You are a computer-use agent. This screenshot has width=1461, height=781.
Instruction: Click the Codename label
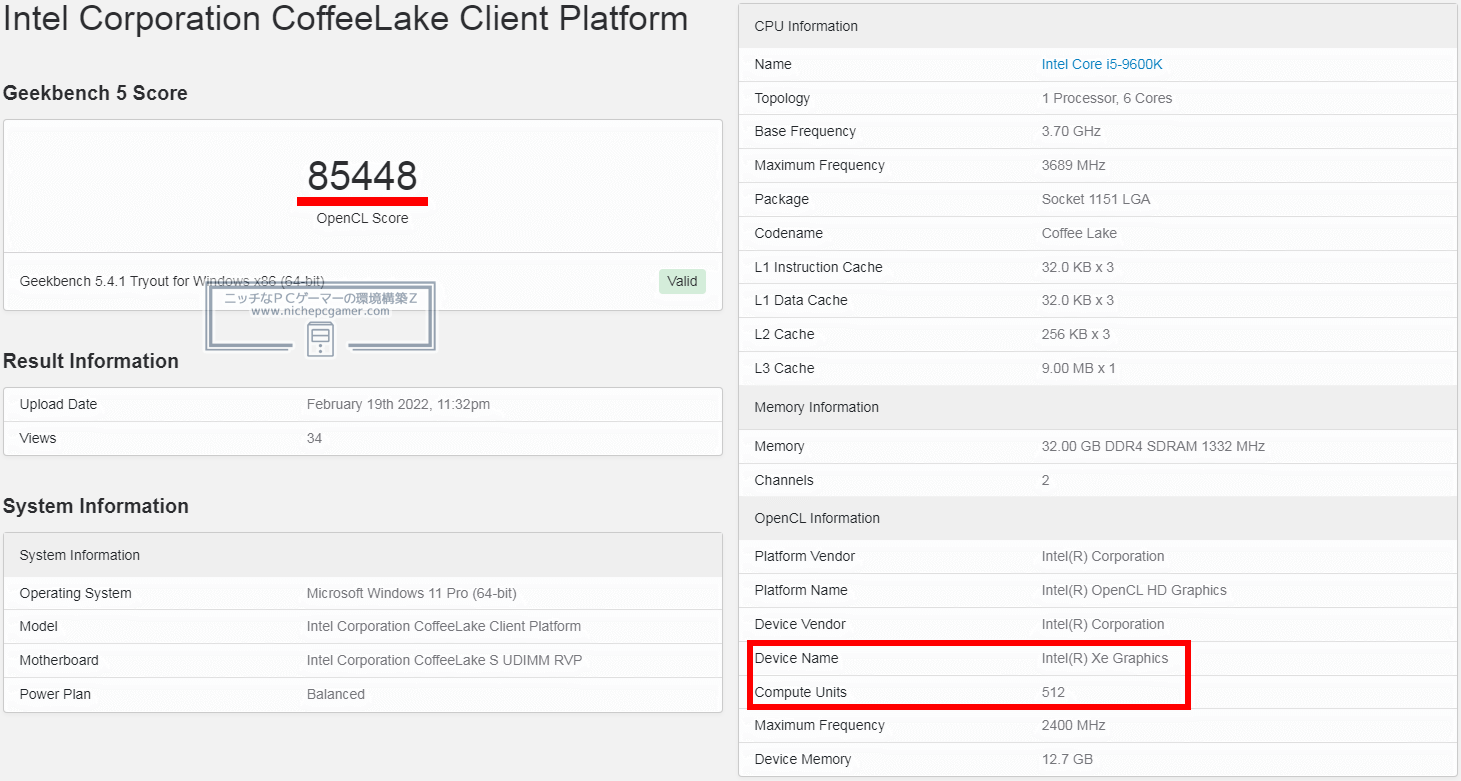pyautogui.click(x=788, y=233)
